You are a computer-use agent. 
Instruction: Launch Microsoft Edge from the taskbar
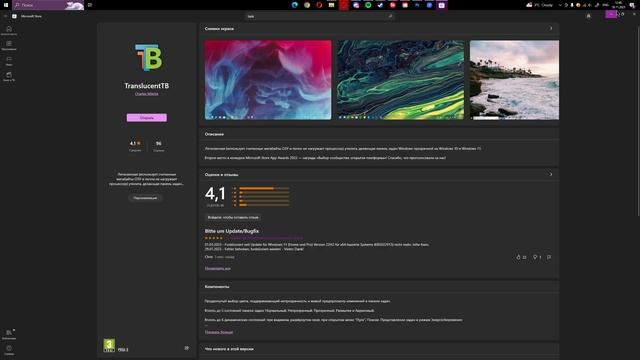pyautogui.click(x=295, y=5)
